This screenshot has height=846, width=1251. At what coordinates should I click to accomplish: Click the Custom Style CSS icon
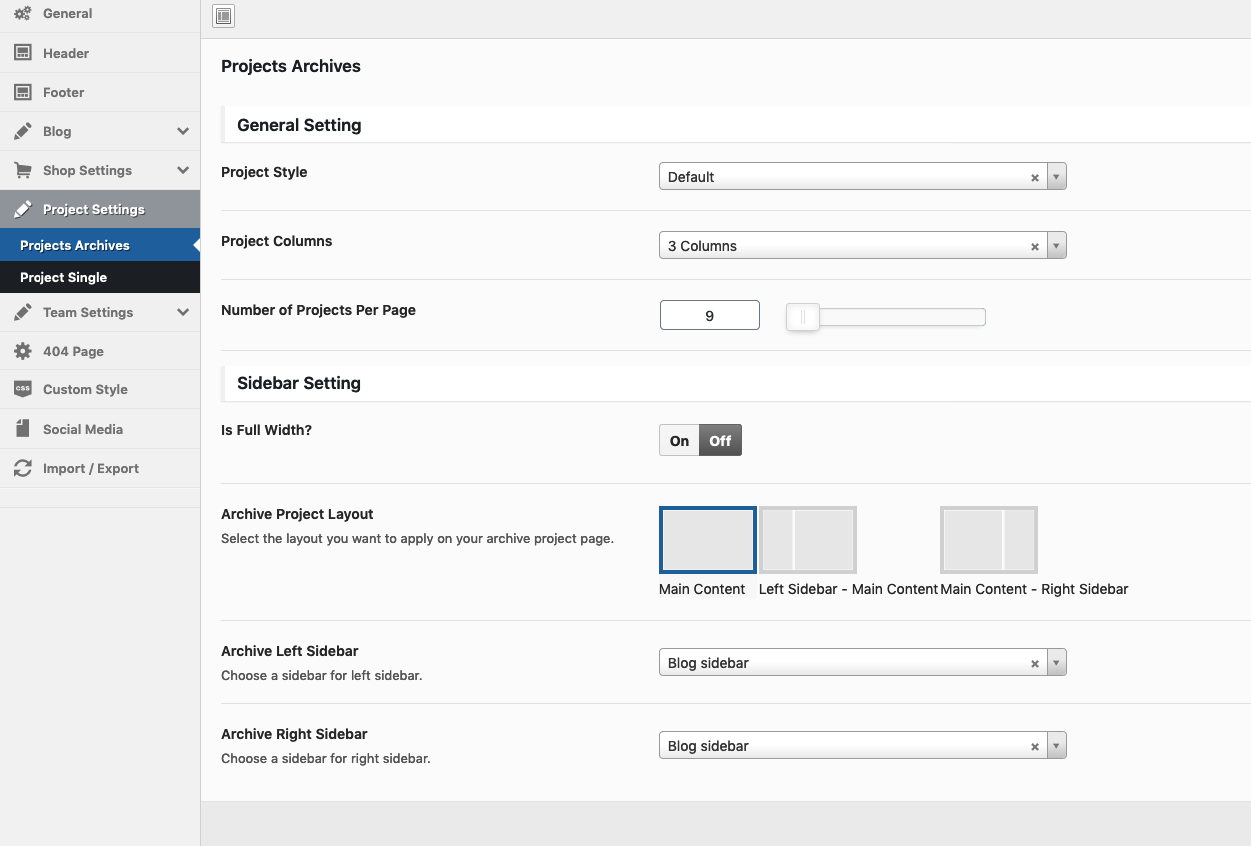pyautogui.click(x=22, y=389)
